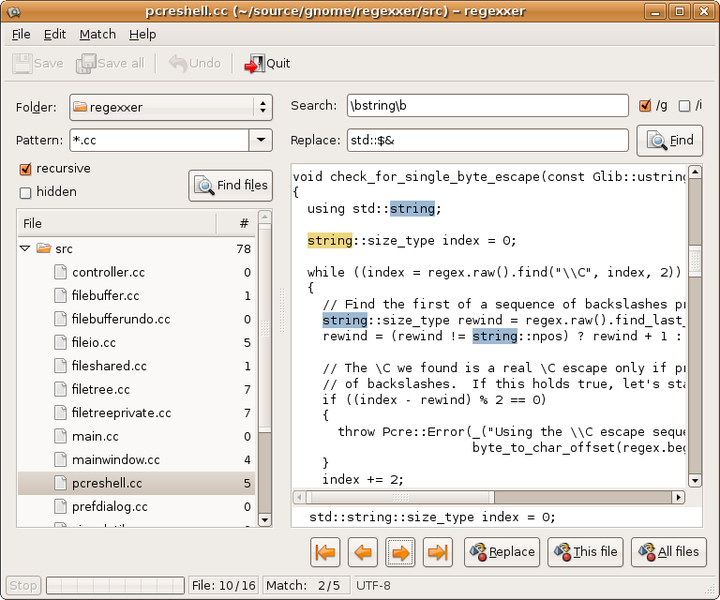Enable the hidden files checkbox
The image size is (720, 600).
pyautogui.click(x=25, y=192)
